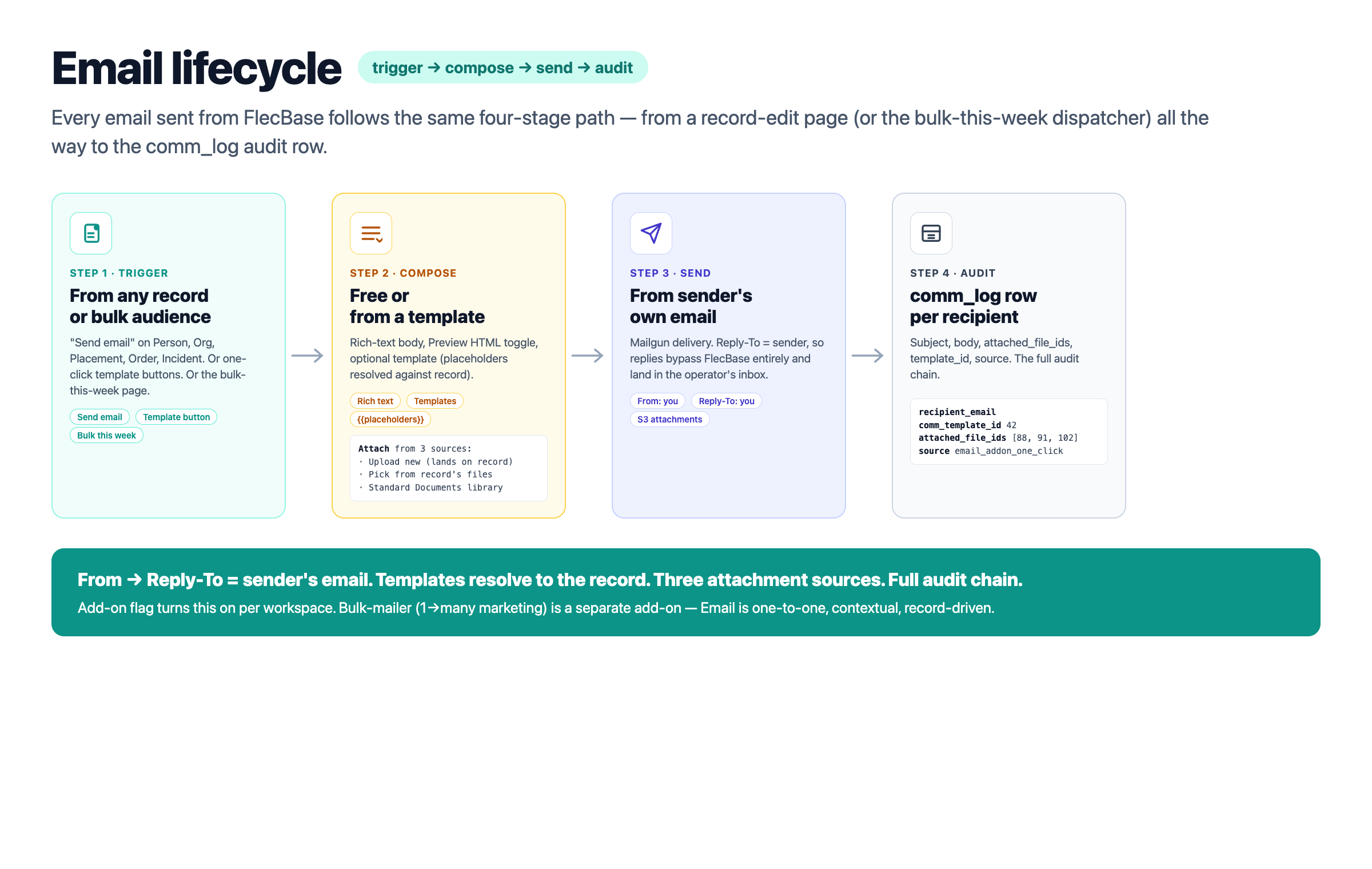Click the 'STEP 4 · AUDIT' label
Screen dimensions: 1372x869
952,273
